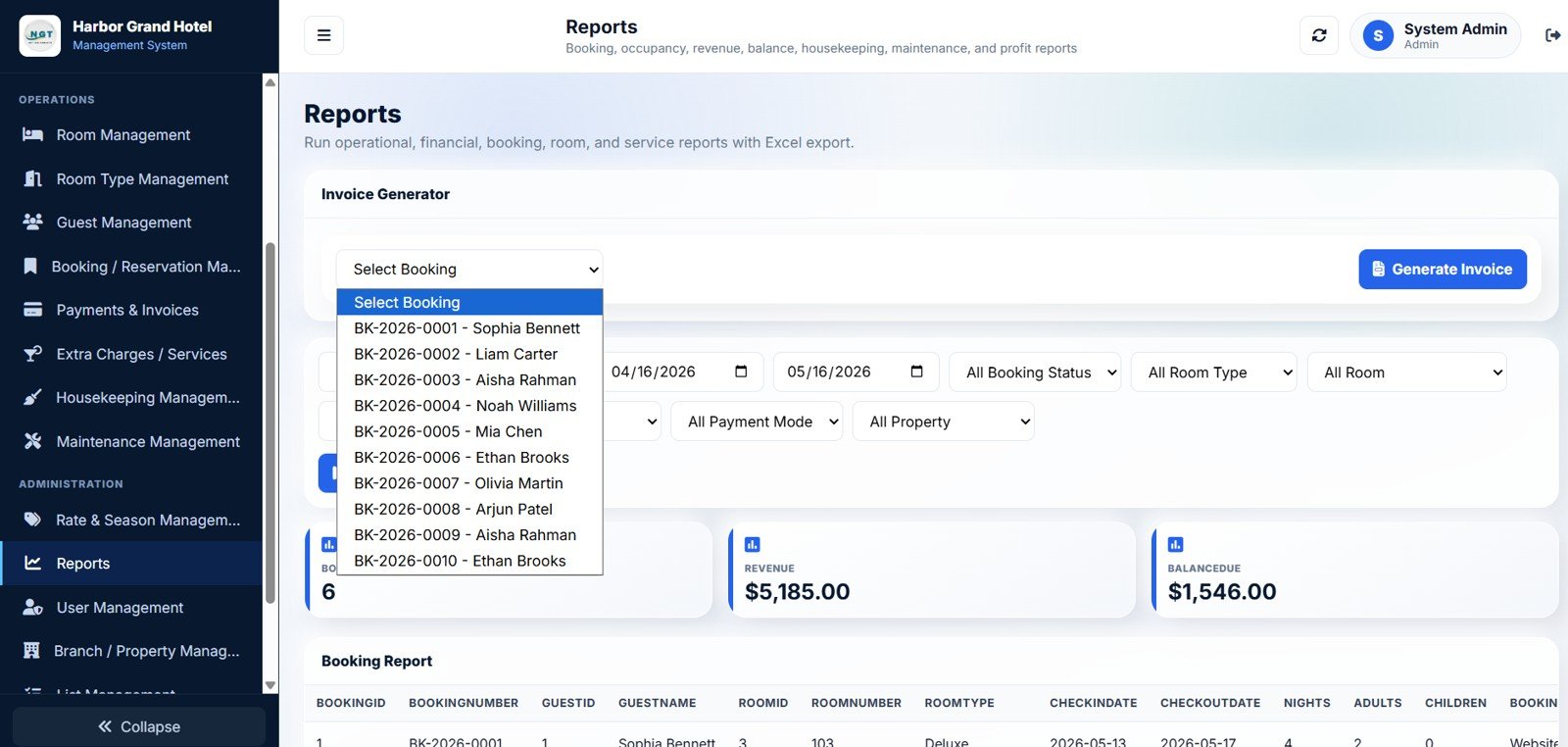Screen dimensions: 1568x747
Task: Click the NIGHTS column header
Action: click(x=1307, y=703)
